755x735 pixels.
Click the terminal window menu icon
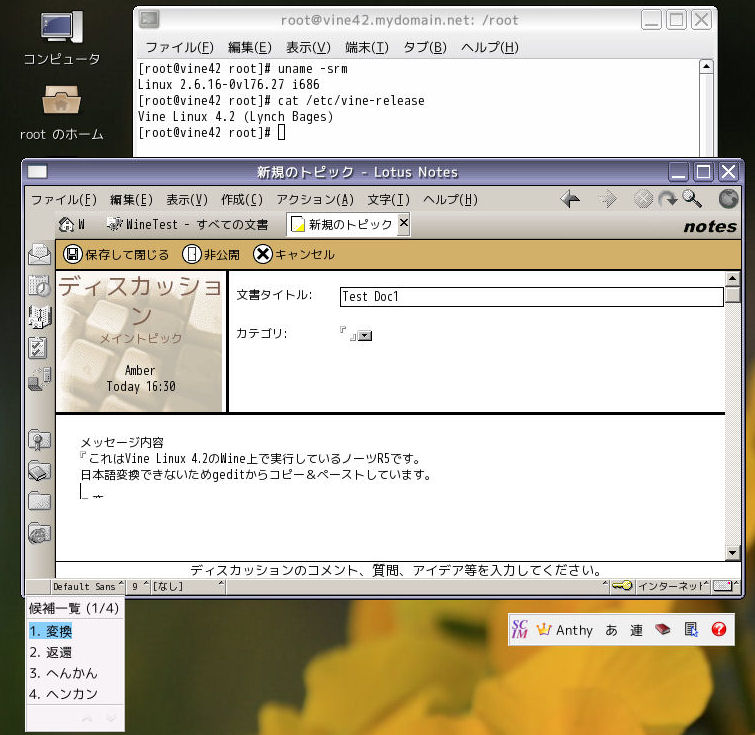149,19
